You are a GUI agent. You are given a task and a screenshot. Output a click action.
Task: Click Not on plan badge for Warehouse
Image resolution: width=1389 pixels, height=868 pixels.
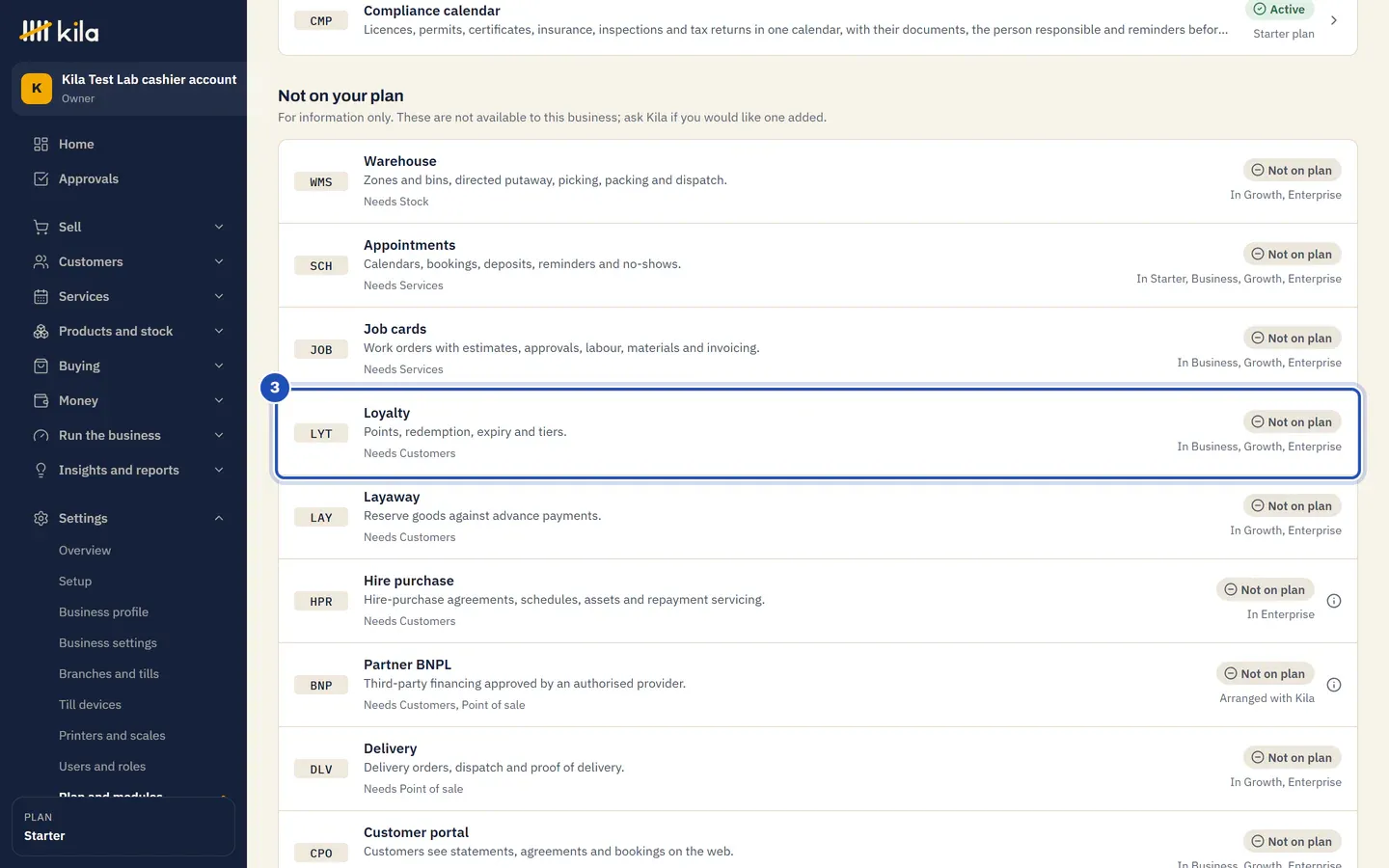[x=1292, y=170]
